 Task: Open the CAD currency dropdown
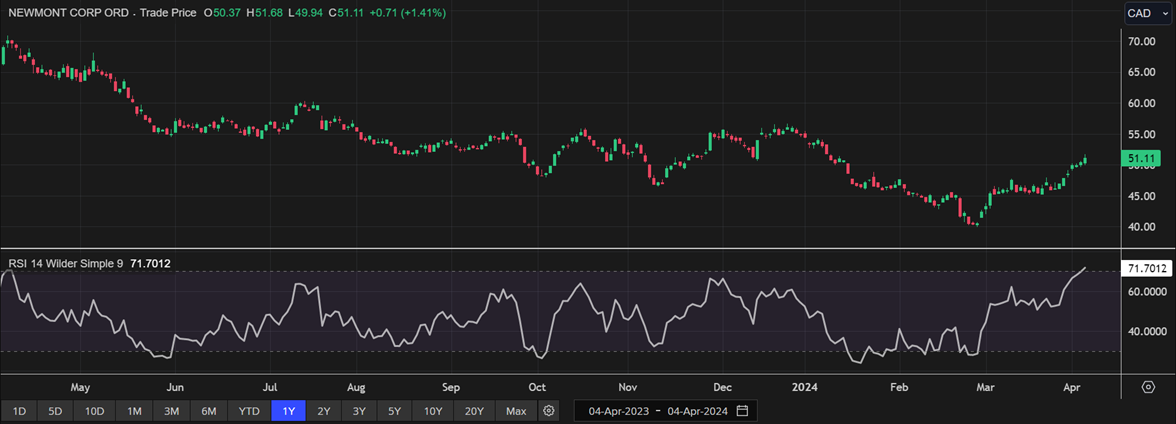coord(1148,13)
